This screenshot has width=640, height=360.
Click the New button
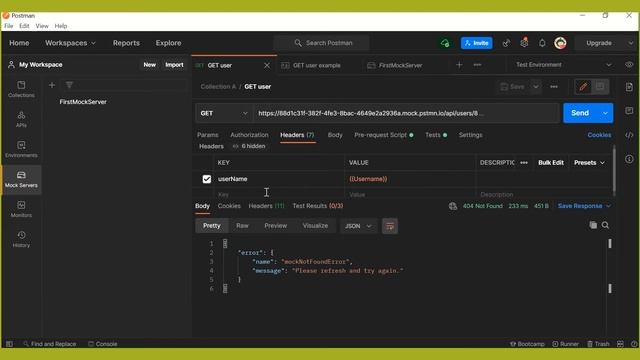click(149, 65)
